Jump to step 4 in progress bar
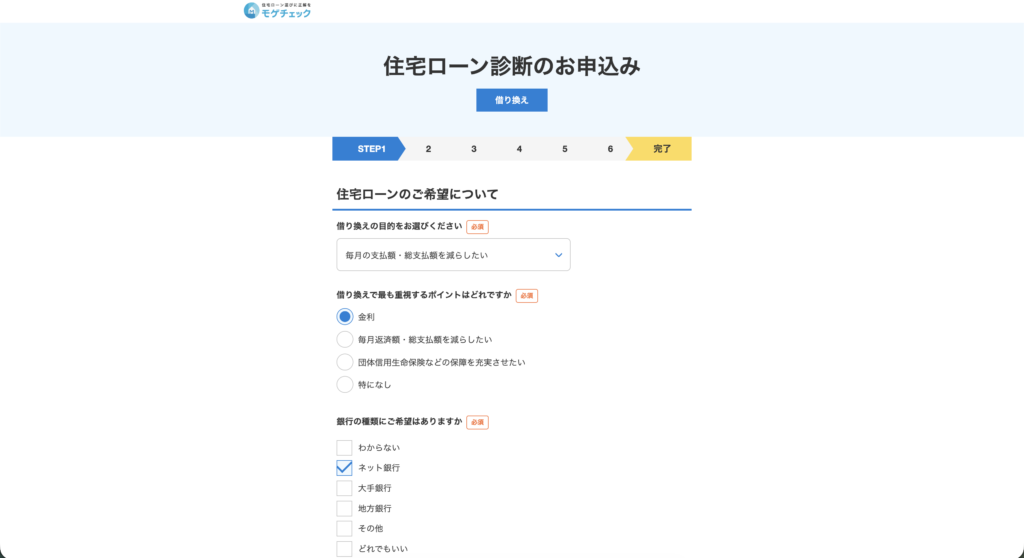This screenshot has width=1024, height=558. (x=519, y=149)
